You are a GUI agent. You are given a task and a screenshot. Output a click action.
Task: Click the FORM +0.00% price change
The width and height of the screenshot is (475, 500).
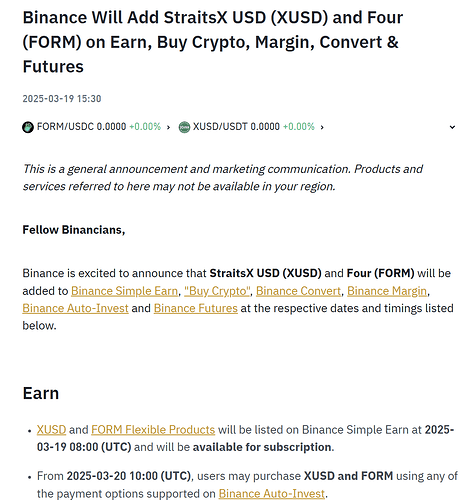(x=145, y=127)
